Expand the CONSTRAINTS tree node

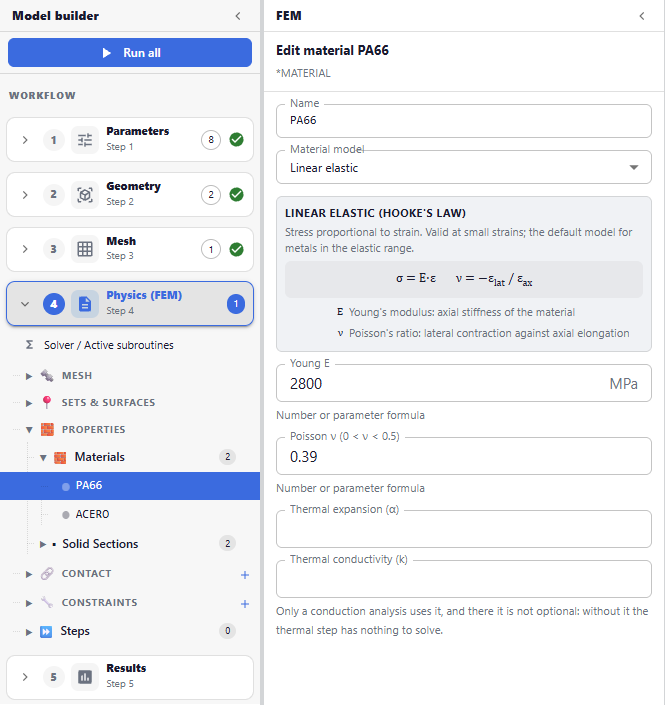point(29,603)
